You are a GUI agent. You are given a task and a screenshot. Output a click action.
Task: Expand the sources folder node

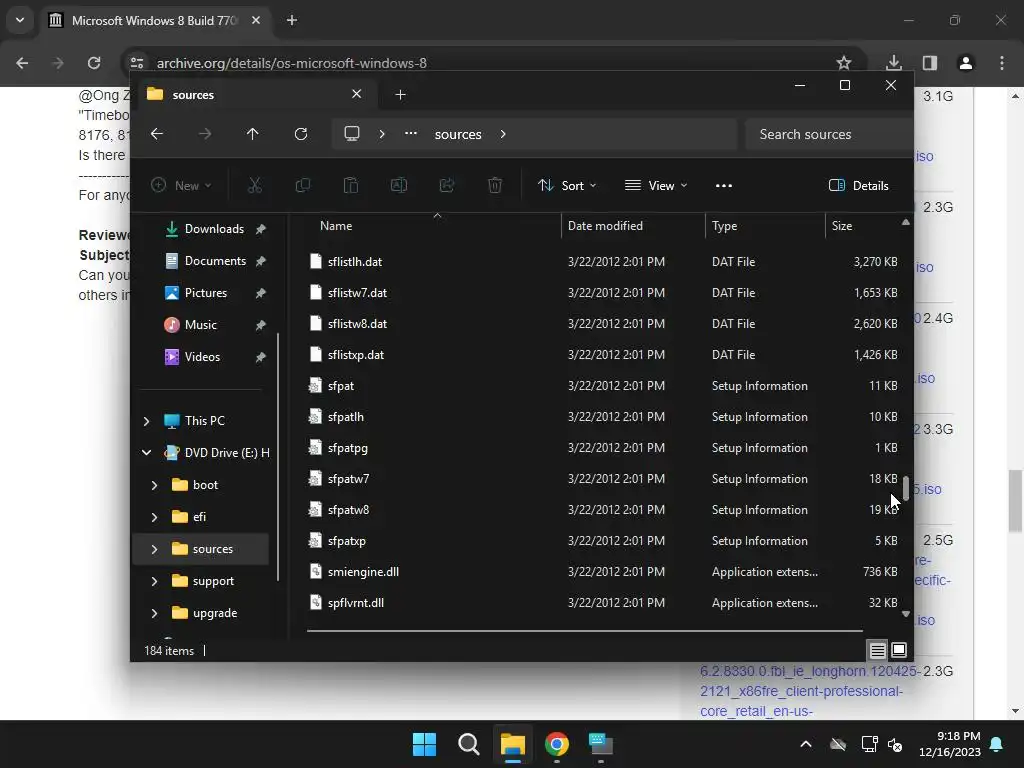pos(154,549)
